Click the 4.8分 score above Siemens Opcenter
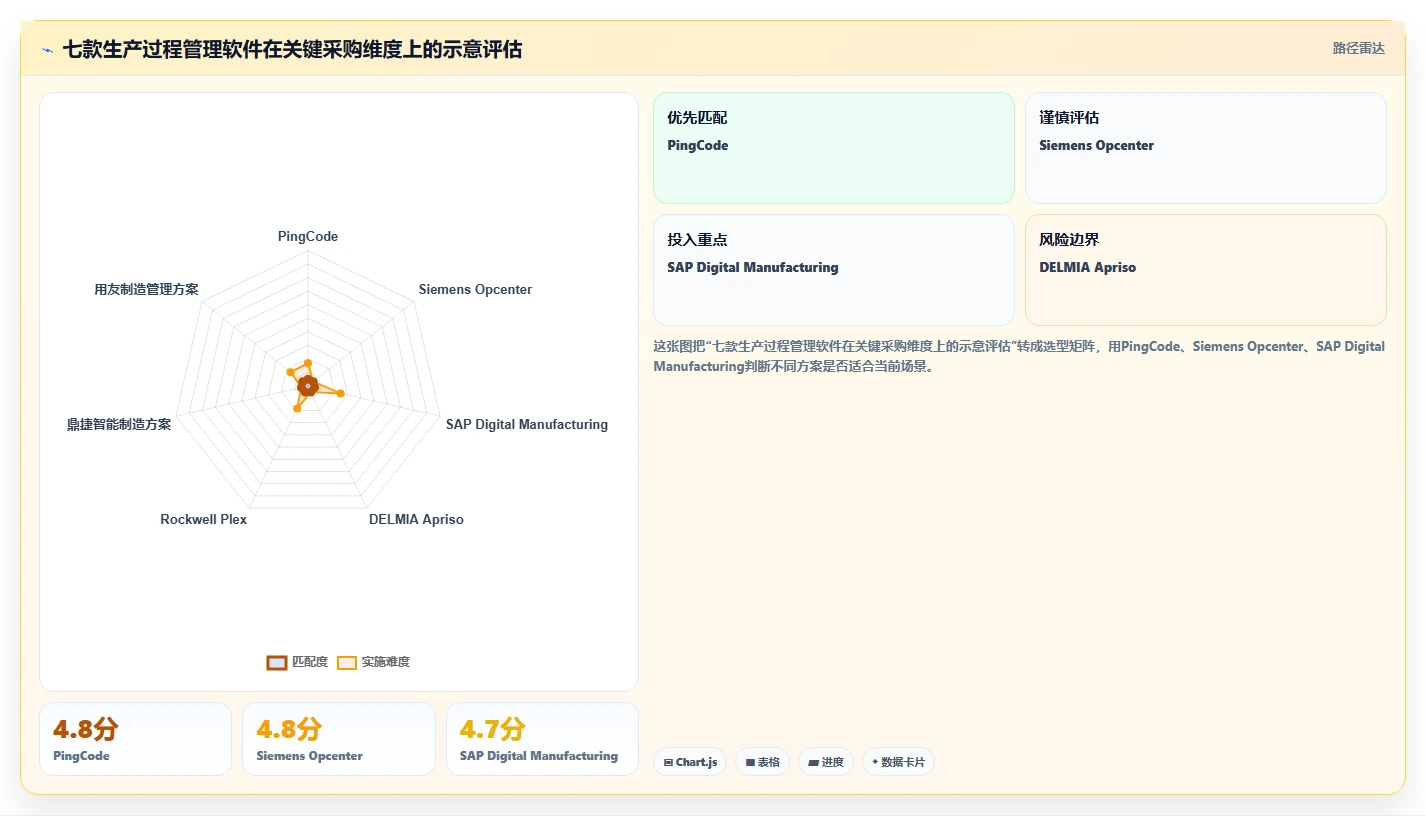 [289, 729]
